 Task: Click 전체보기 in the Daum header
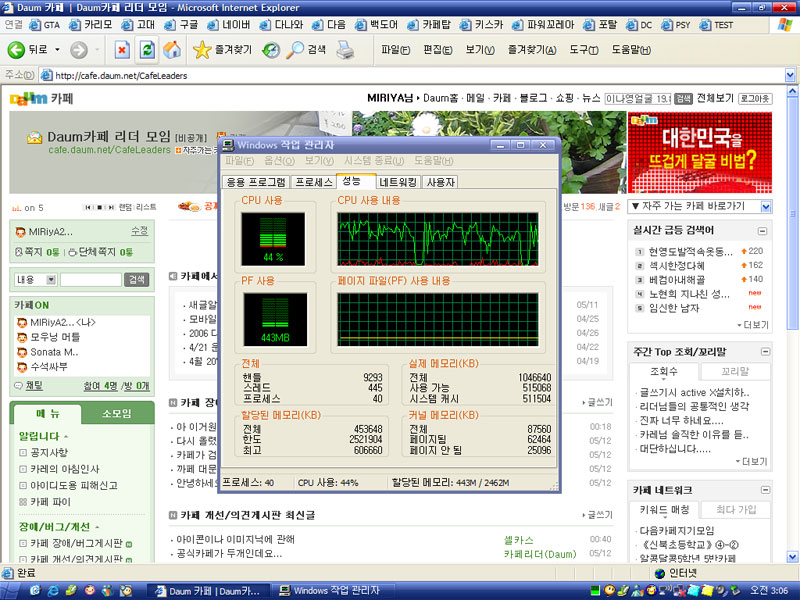coord(715,98)
